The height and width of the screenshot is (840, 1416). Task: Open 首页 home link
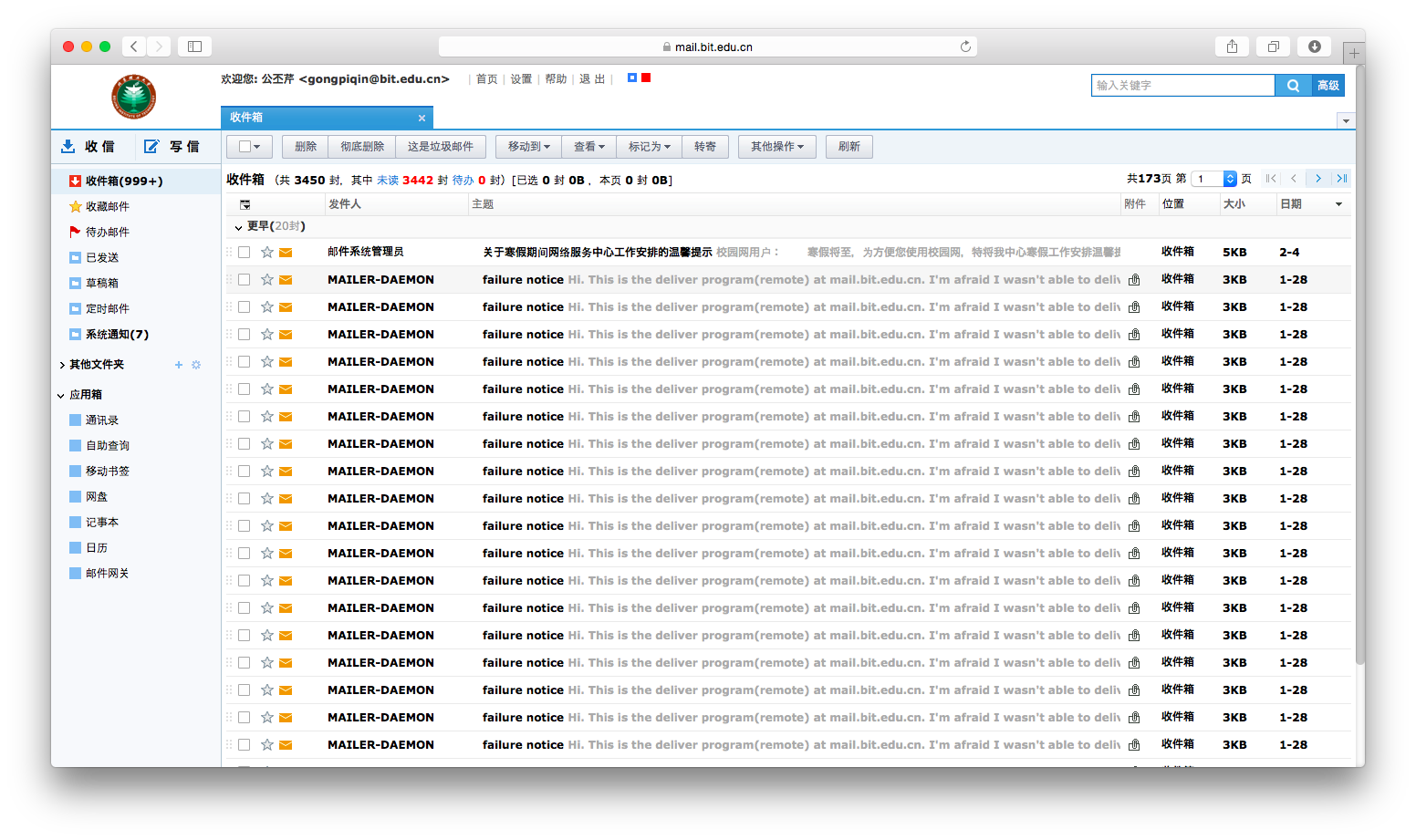point(487,79)
